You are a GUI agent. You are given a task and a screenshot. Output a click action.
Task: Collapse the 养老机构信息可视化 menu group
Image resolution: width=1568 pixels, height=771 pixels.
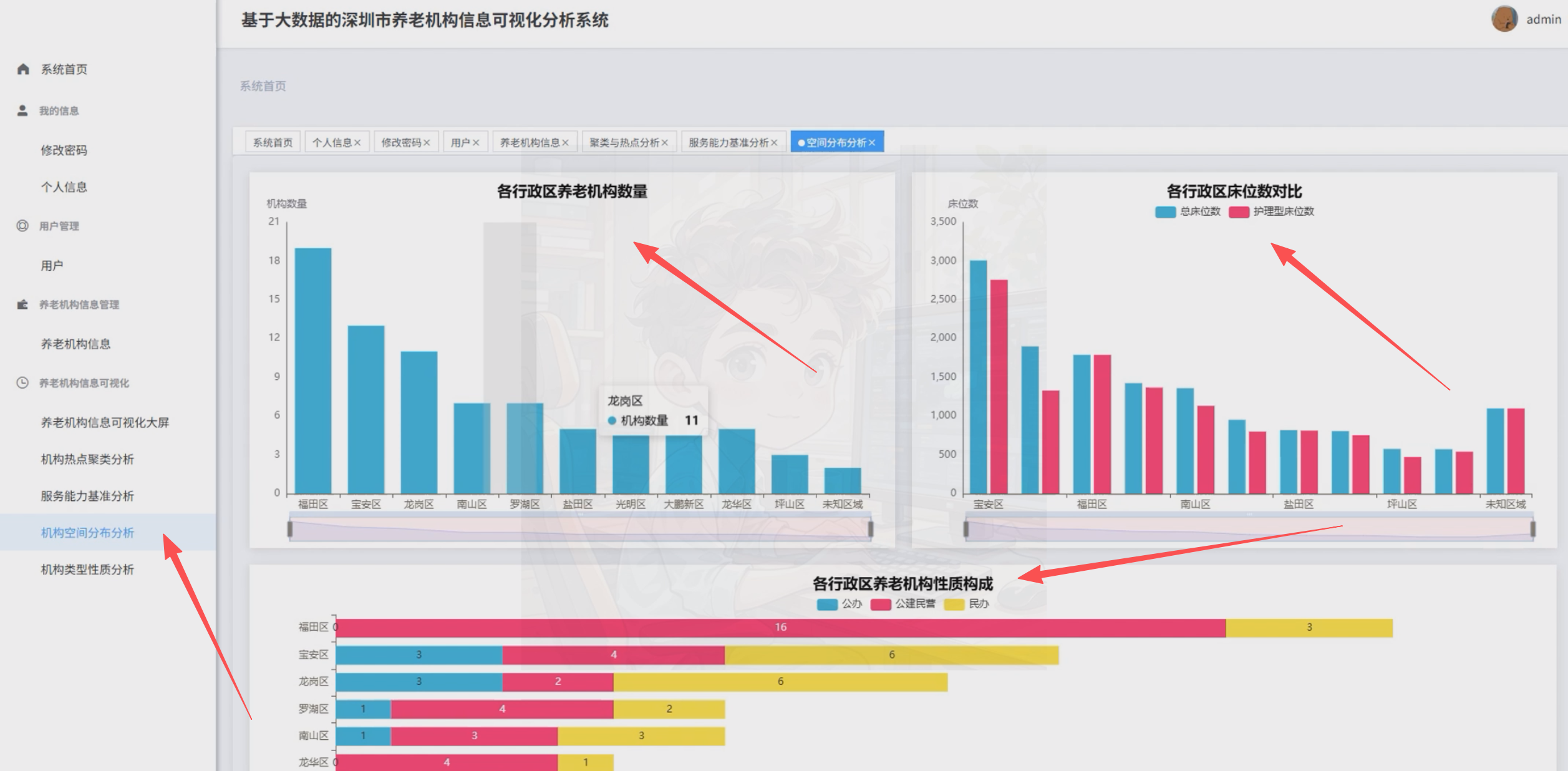click(84, 383)
